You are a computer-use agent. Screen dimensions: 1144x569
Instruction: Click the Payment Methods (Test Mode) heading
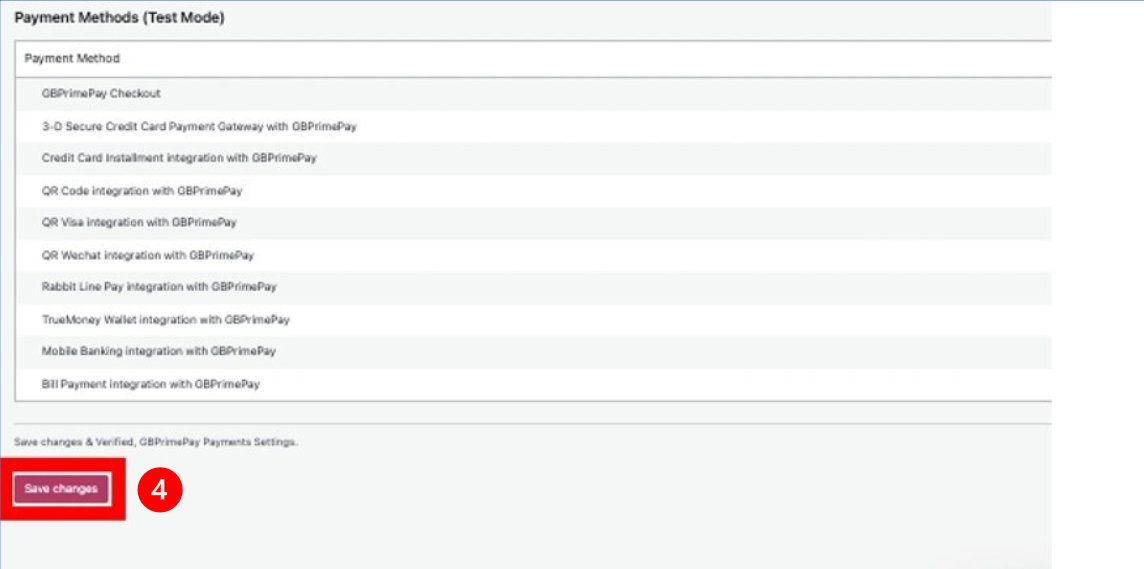coord(119,19)
